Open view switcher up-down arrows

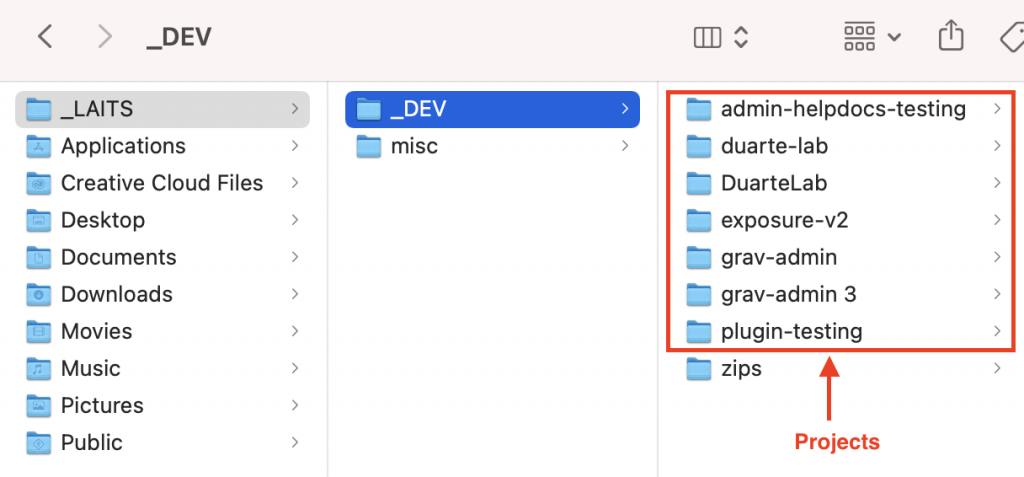740,37
